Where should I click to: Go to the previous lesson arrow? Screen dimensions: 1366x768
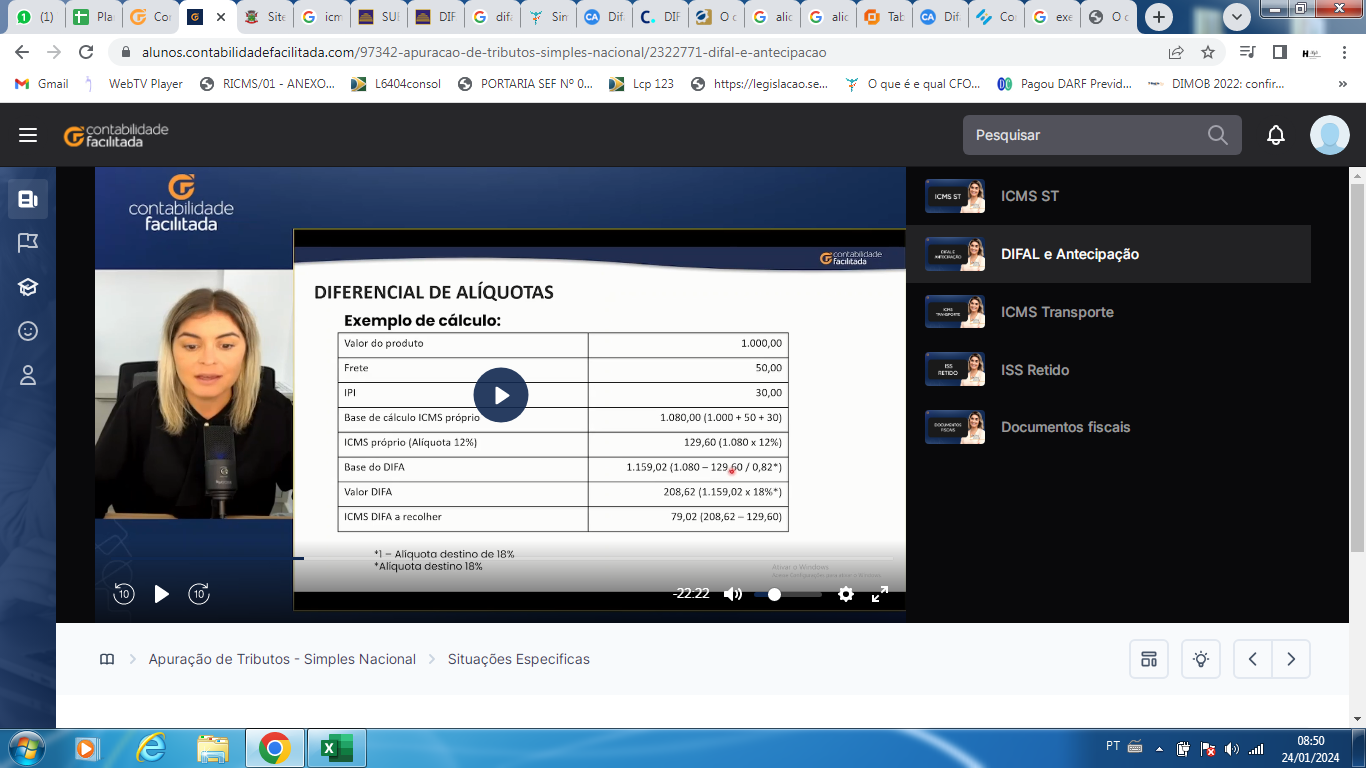[x=1253, y=659]
